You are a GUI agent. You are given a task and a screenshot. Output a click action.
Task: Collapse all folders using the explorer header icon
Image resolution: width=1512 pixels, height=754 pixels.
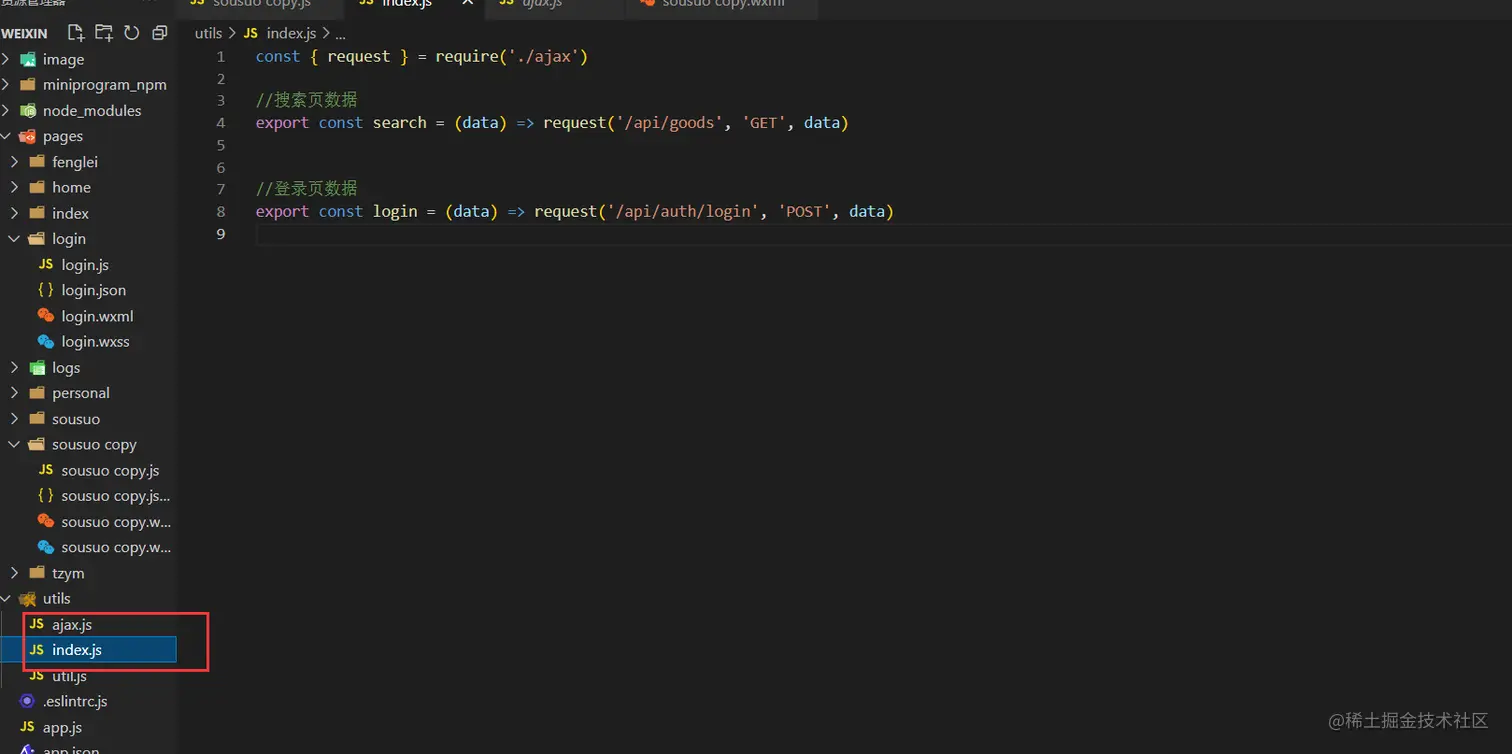[x=159, y=33]
